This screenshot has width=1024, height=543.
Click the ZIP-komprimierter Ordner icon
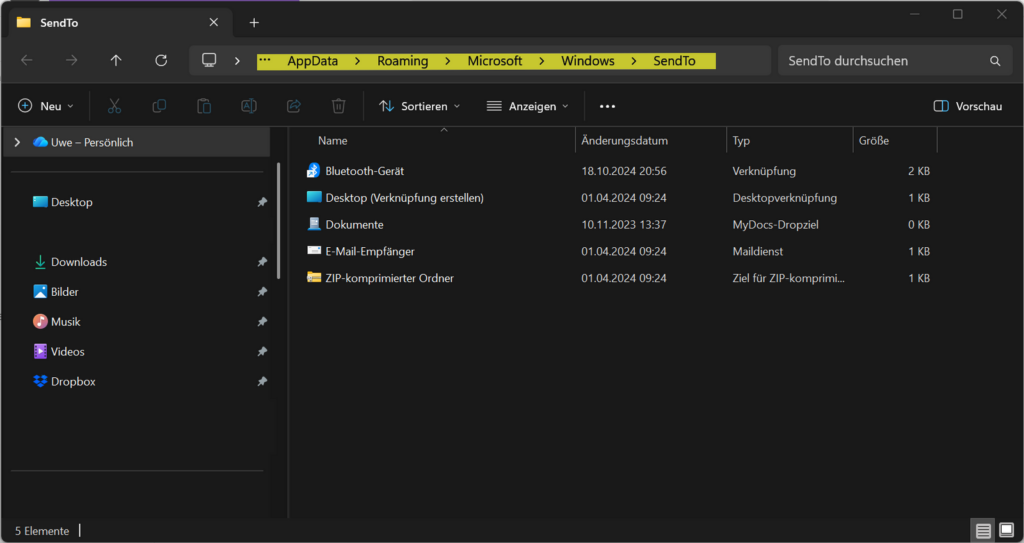pos(313,278)
